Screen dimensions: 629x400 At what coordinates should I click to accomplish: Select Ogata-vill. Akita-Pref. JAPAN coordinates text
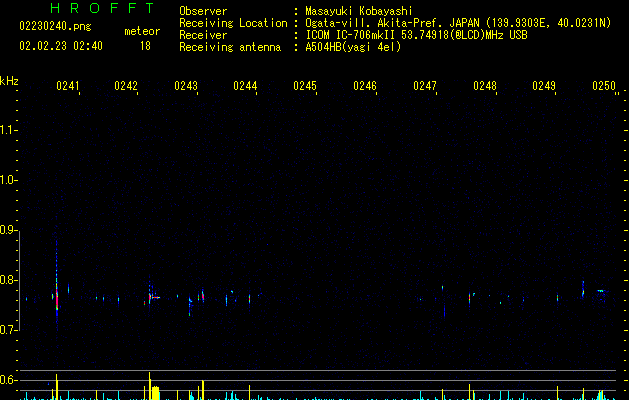click(x=458, y=23)
